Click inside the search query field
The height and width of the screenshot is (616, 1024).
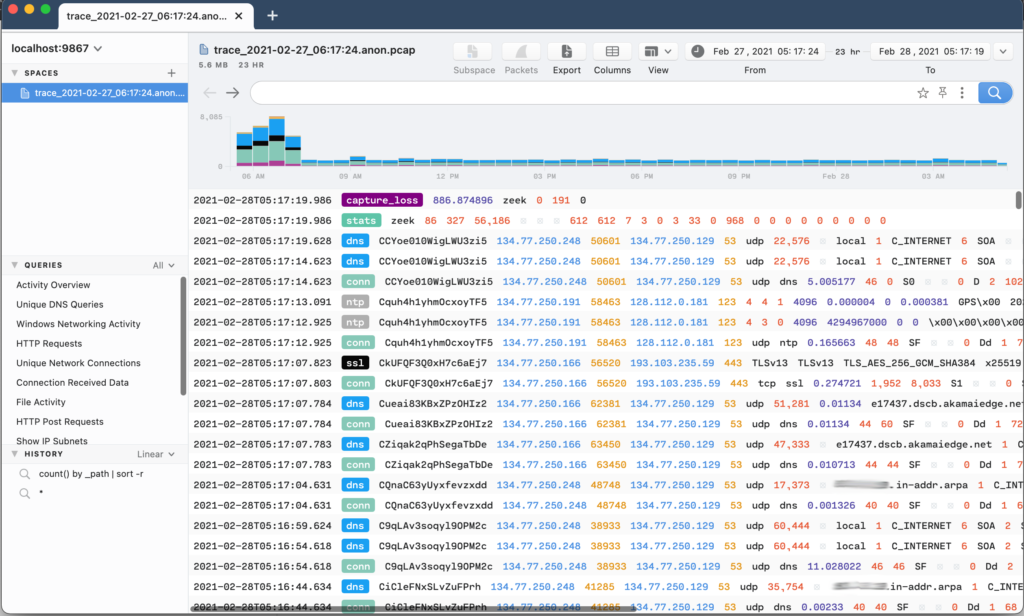580,93
